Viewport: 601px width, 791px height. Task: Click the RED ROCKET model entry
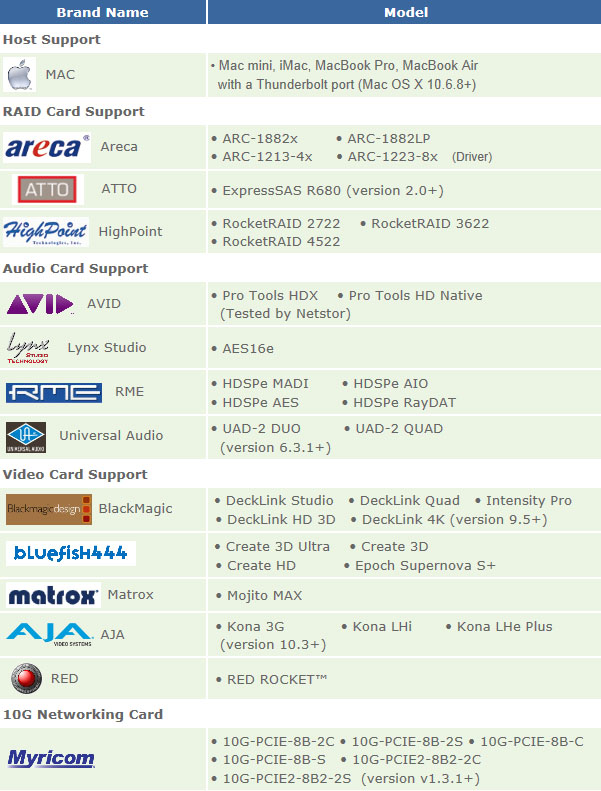point(277,680)
